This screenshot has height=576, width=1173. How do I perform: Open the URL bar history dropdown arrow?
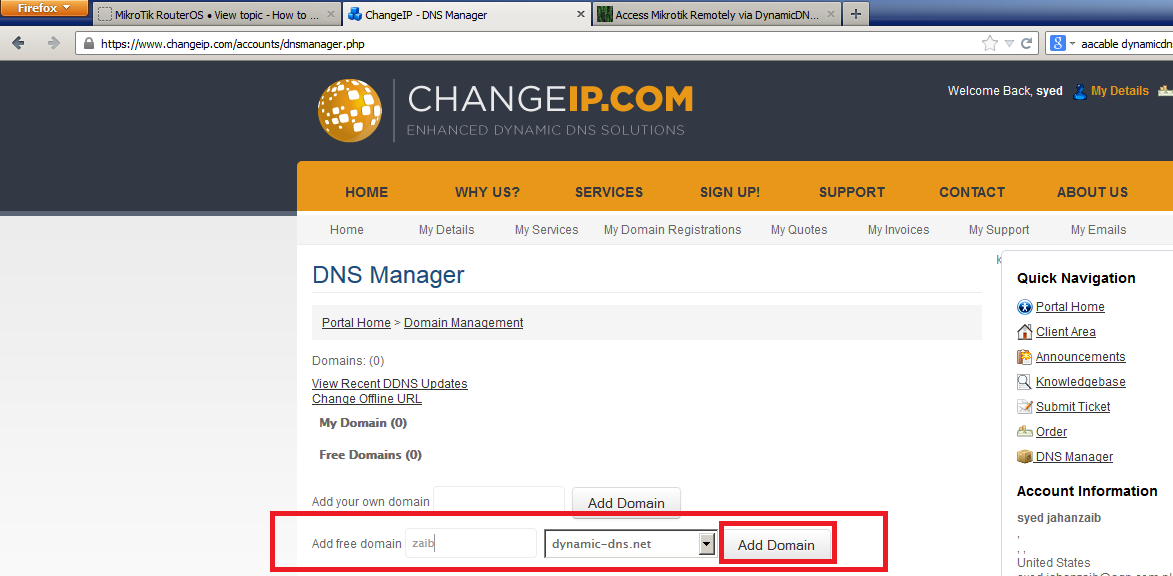pos(1010,43)
